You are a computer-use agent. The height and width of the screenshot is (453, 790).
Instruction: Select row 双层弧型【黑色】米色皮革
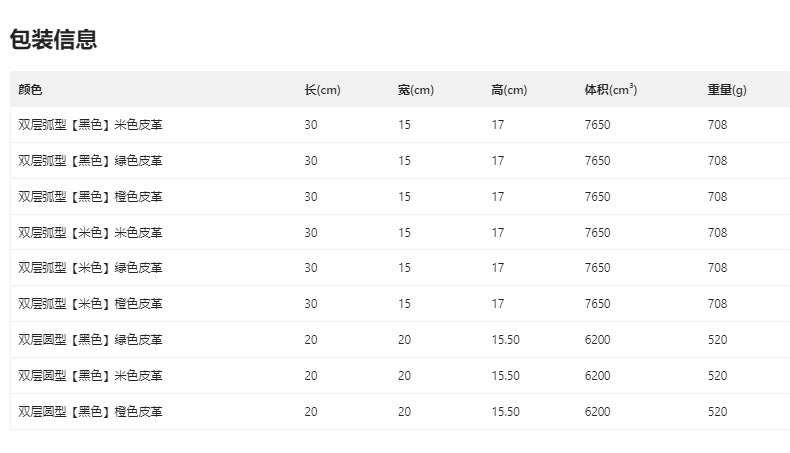point(90,125)
